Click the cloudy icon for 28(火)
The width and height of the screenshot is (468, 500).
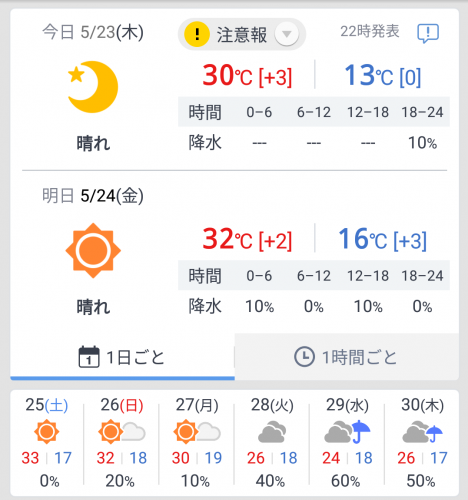click(x=272, y=432)
